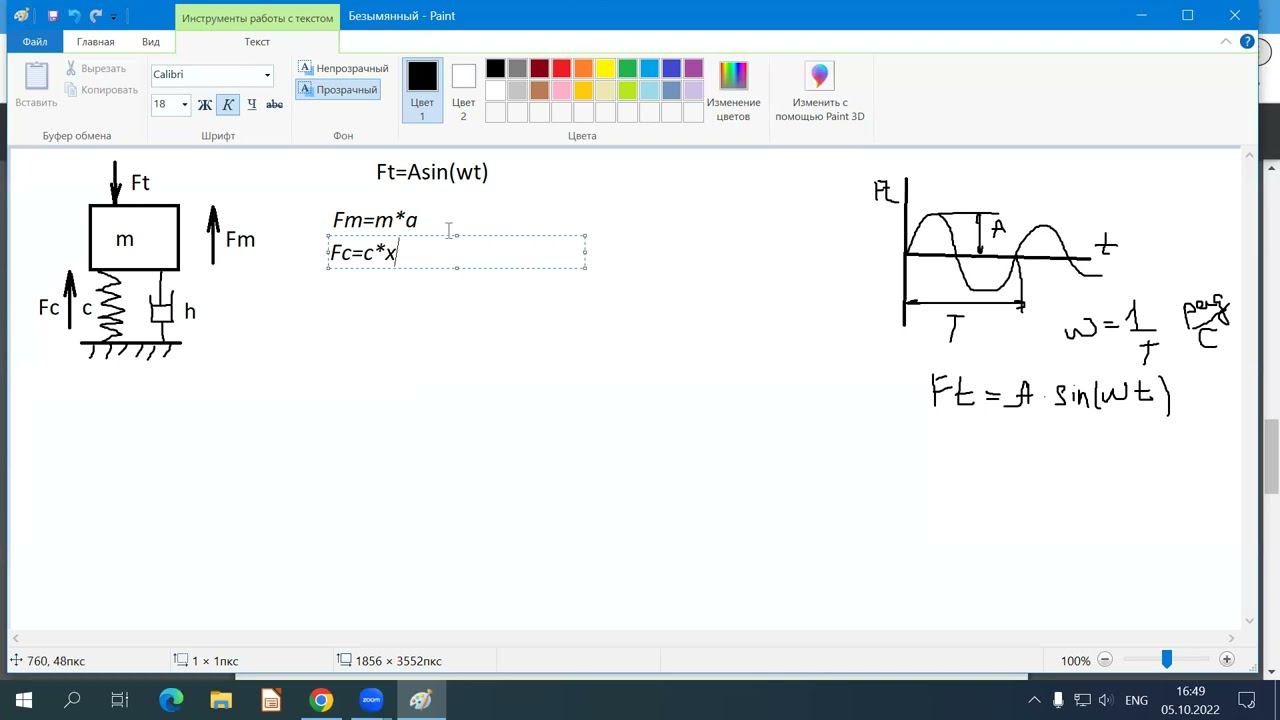Click the Fm=m*a text on canvas
This screenshot has width=1280, height=720.
375,220
